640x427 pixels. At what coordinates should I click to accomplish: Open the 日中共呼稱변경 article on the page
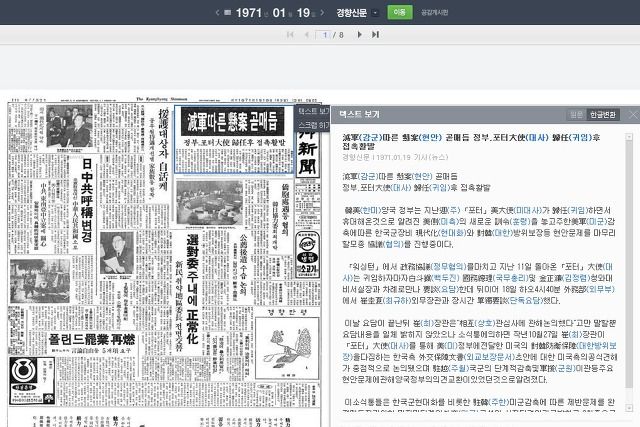click(87, 200)
